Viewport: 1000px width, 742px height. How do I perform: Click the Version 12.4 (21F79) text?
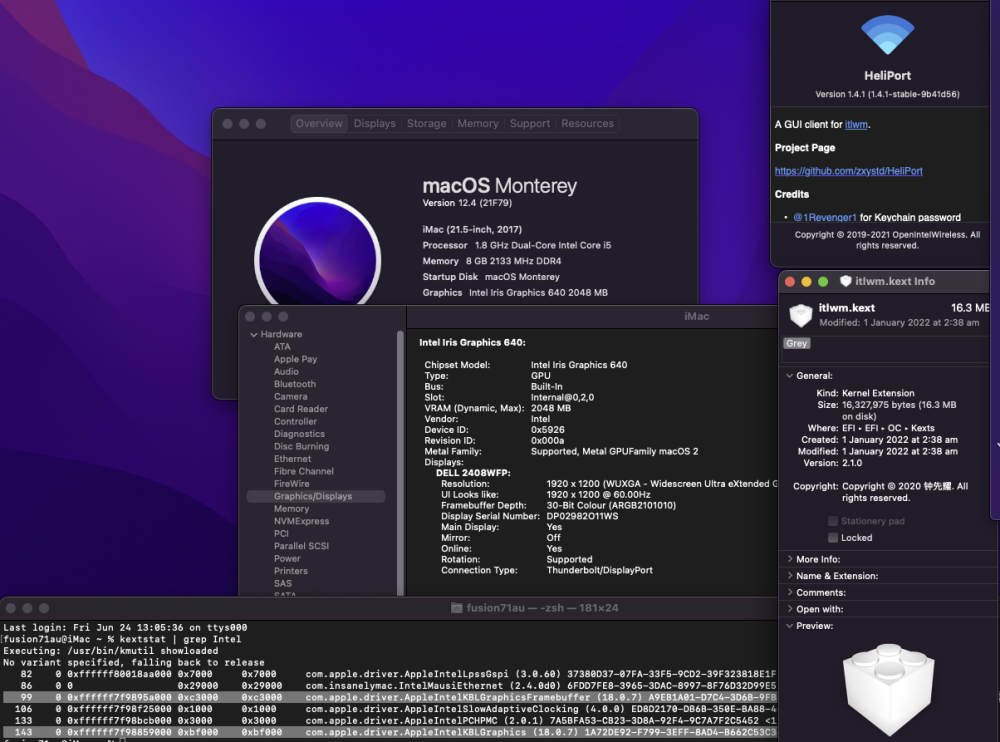click(x=467, y=203)
